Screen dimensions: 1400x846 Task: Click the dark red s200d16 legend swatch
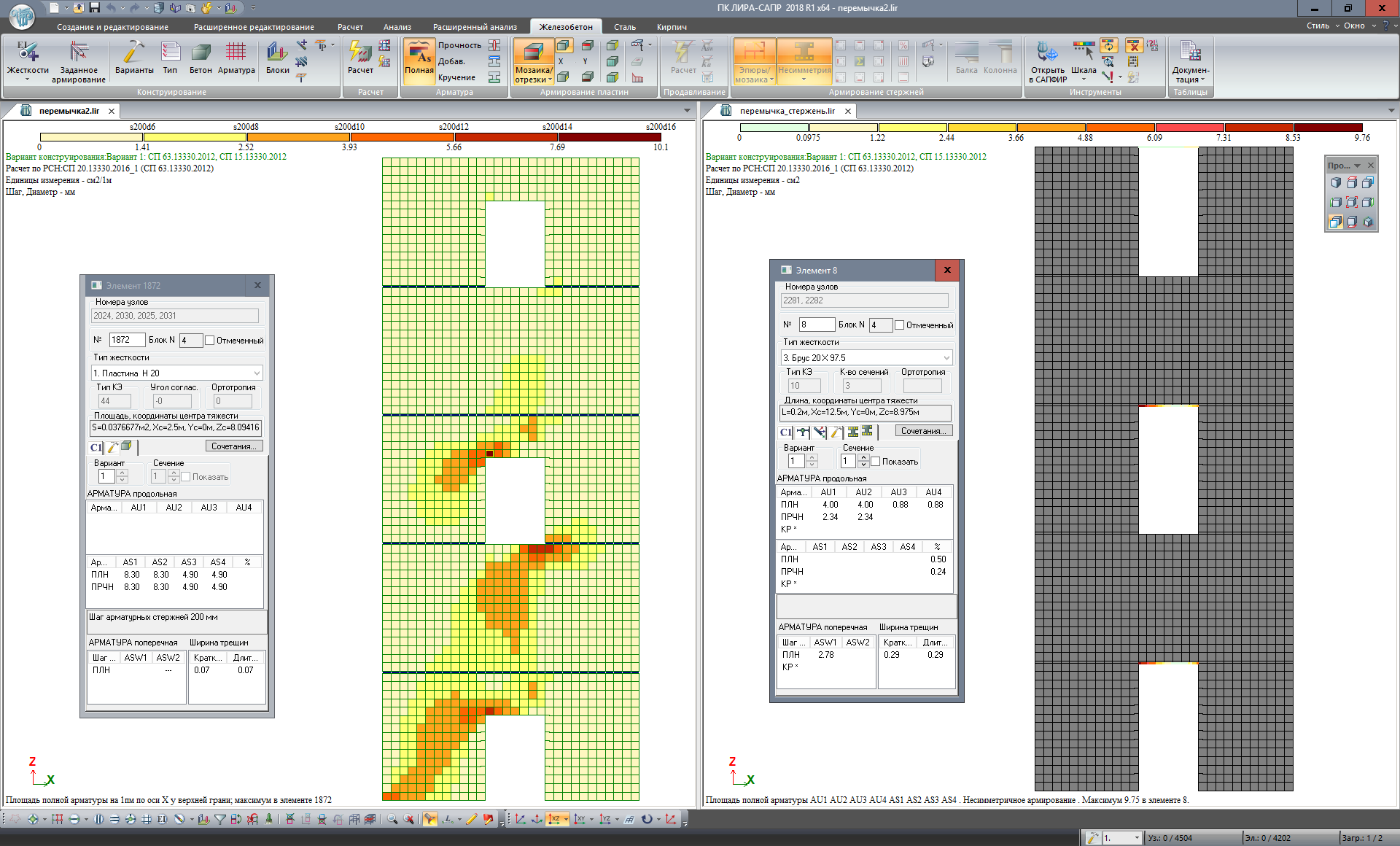(610, 137)
